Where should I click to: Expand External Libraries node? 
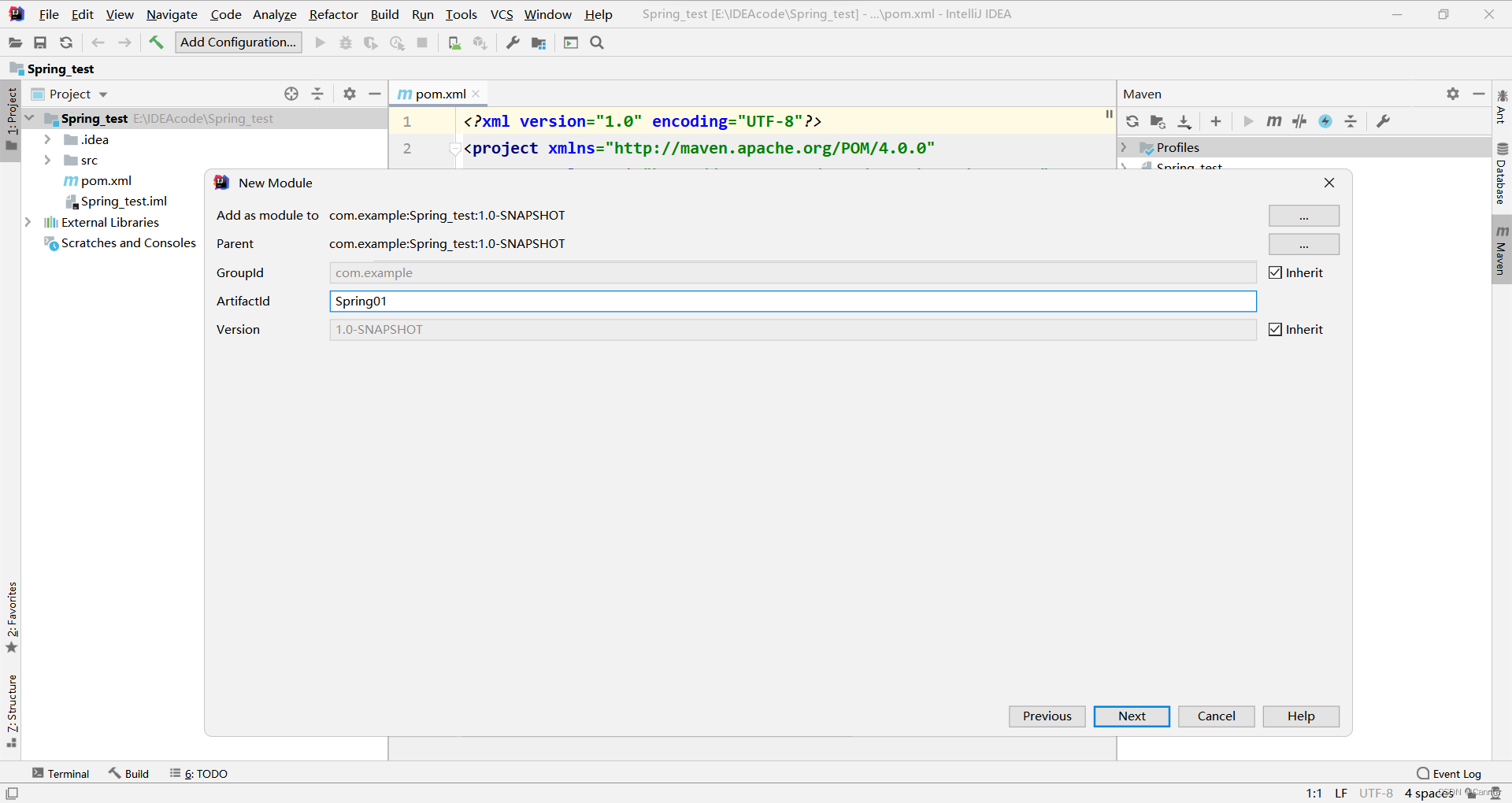pyautogui.click(x=28, y=222)
